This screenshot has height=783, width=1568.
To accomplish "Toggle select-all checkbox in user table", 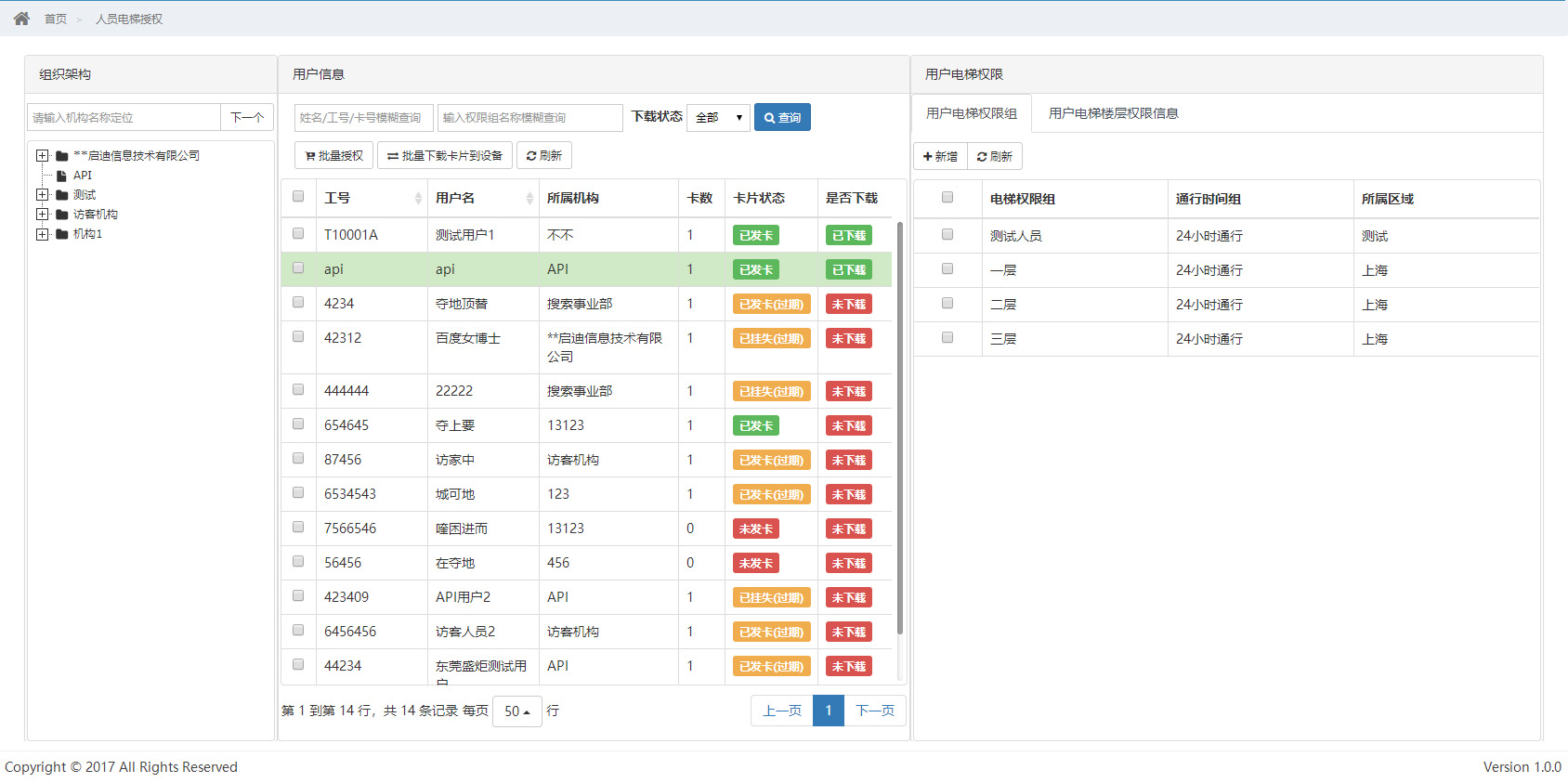I will click(298, 197).
